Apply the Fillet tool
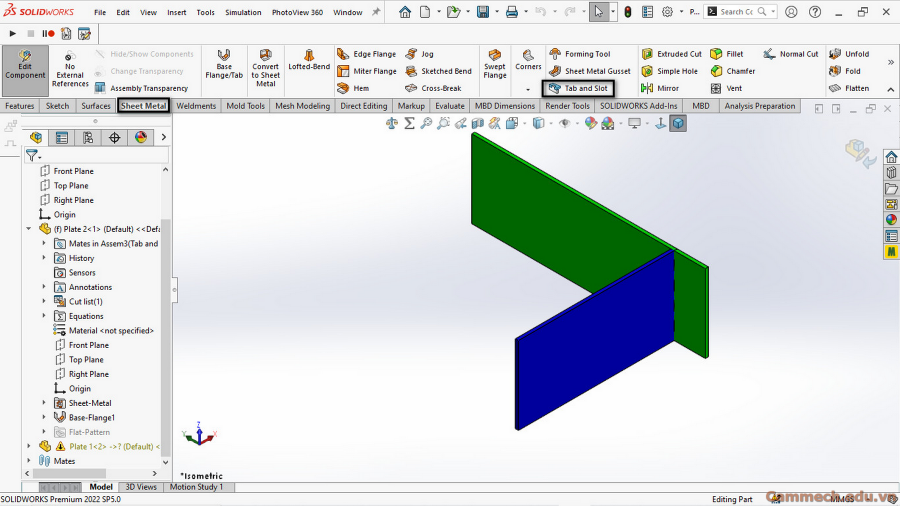Viewport: 900px width, 506px height. [727, 54]
